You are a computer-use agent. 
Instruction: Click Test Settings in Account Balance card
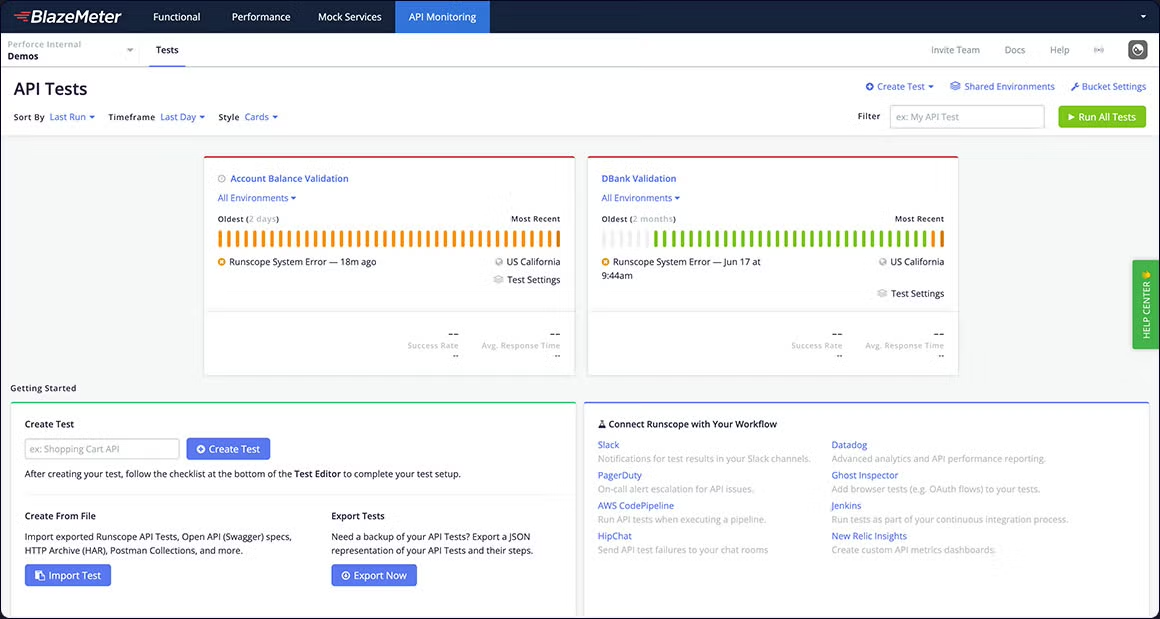point(533,280)
